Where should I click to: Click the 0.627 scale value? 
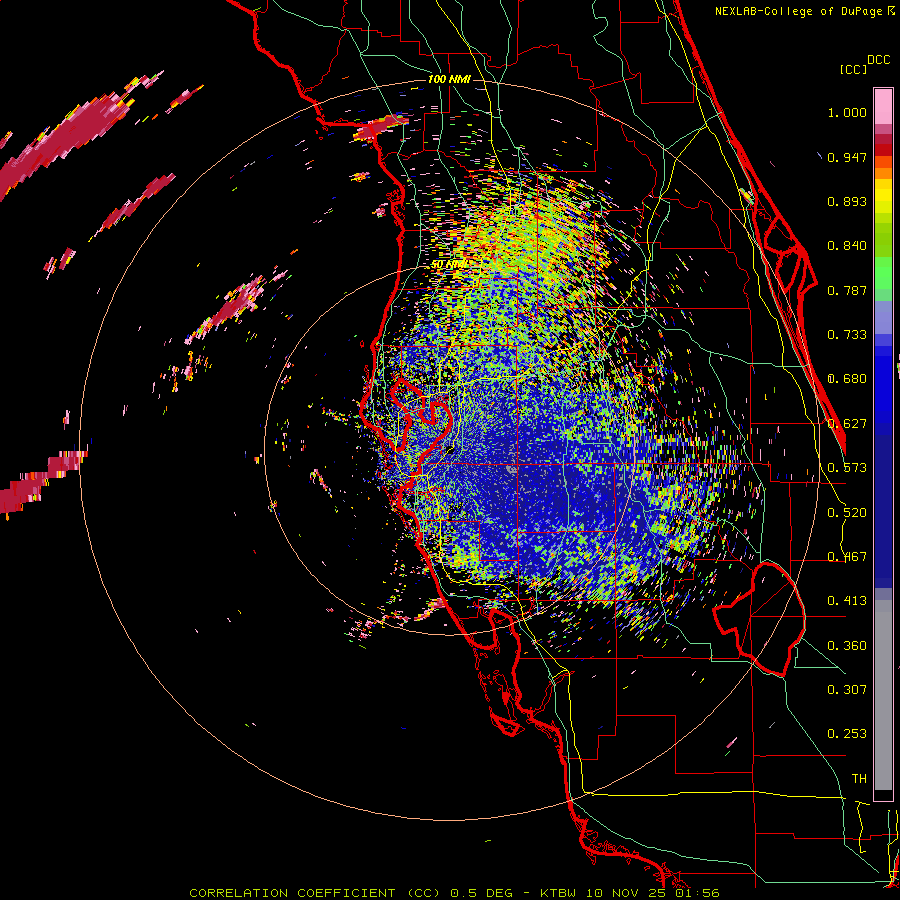(847, 424)
